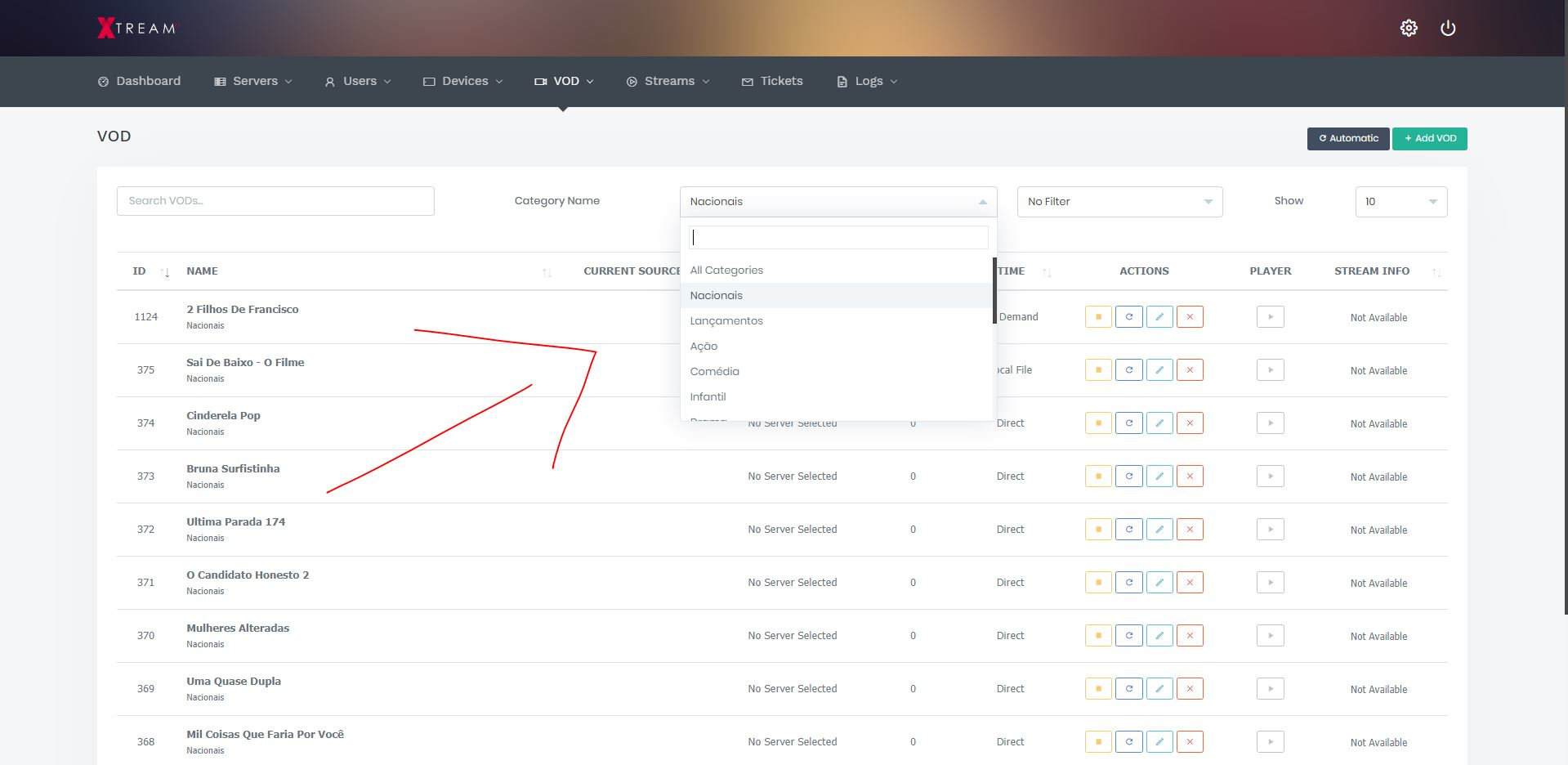Stop the Ultima Parada 174 VOD
The width and height of the screenshot is (1568, 765).
point(1098,530)
